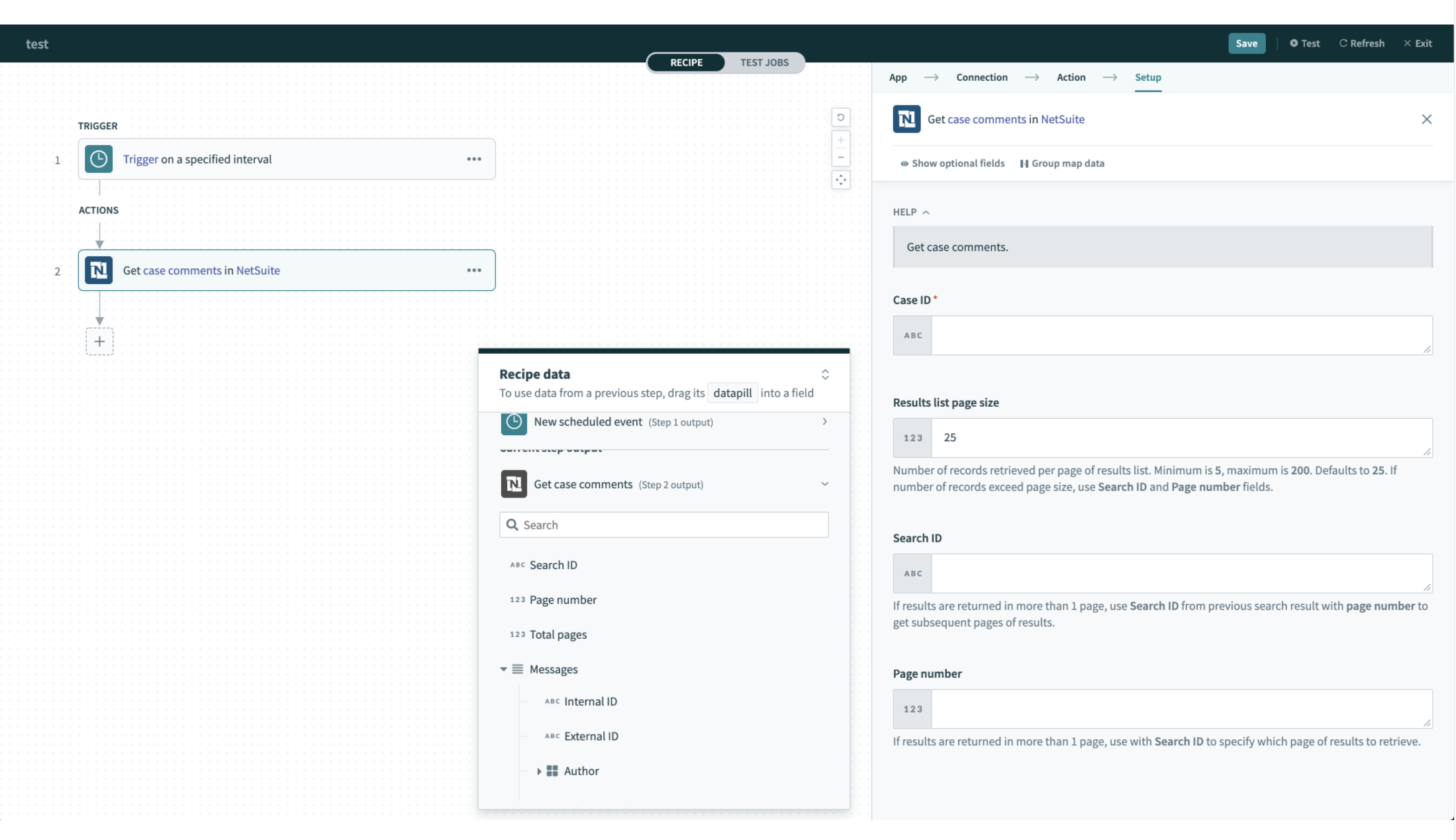Click the clock icon for New scheduled event
The image size is (1456, 840).
[514, 423]
